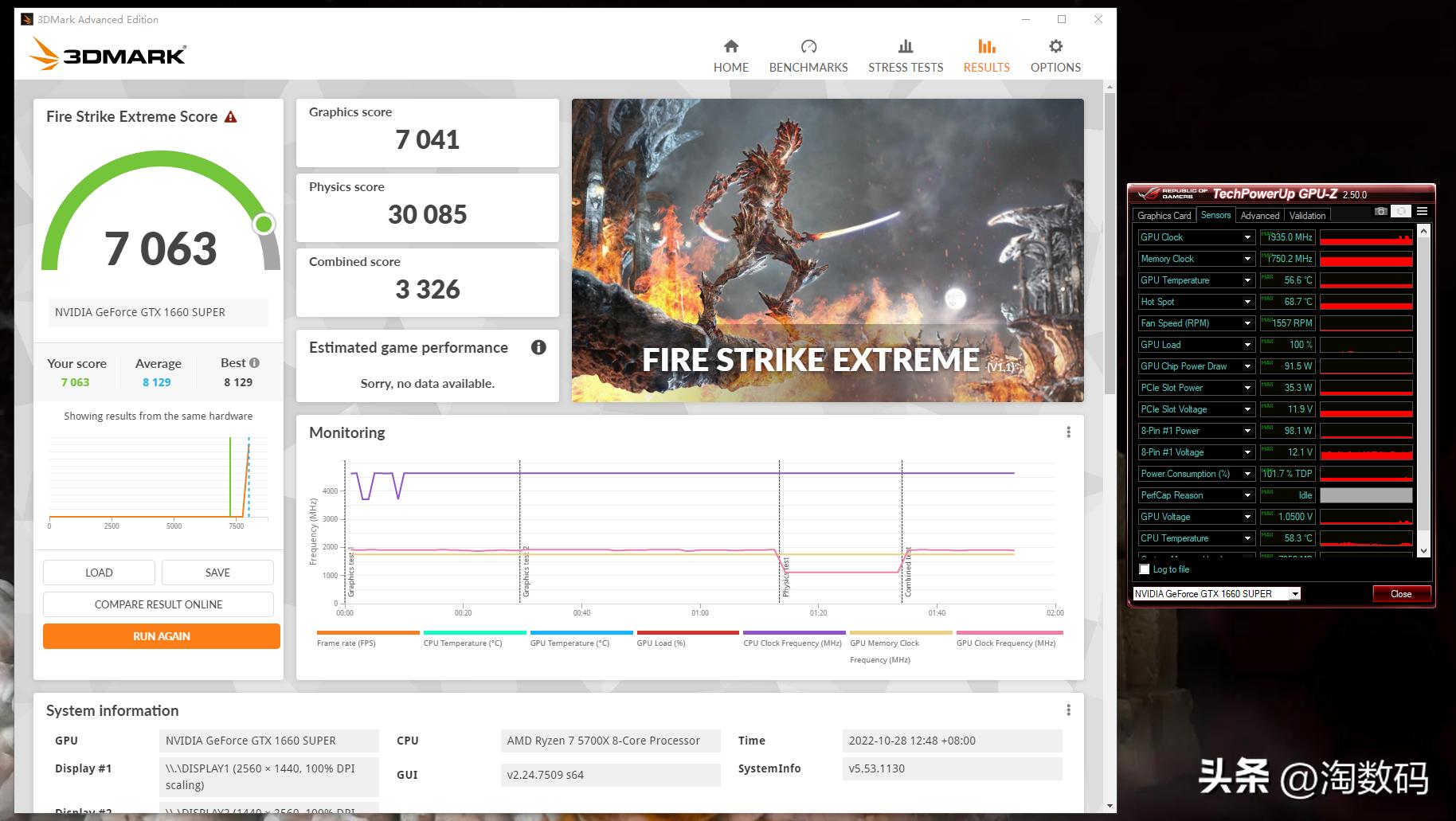Image resolution: width=1456 pixels, height=821 pixels.
Task: Switch to the Results view icon
Action: tap(986, 54)
